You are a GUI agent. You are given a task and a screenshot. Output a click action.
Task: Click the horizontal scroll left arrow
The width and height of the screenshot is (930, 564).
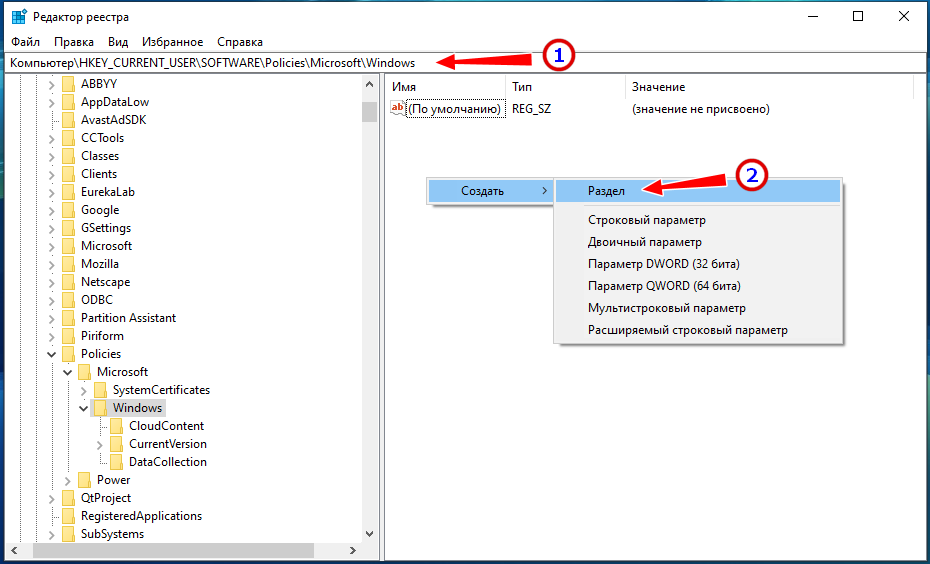(15, 551)
